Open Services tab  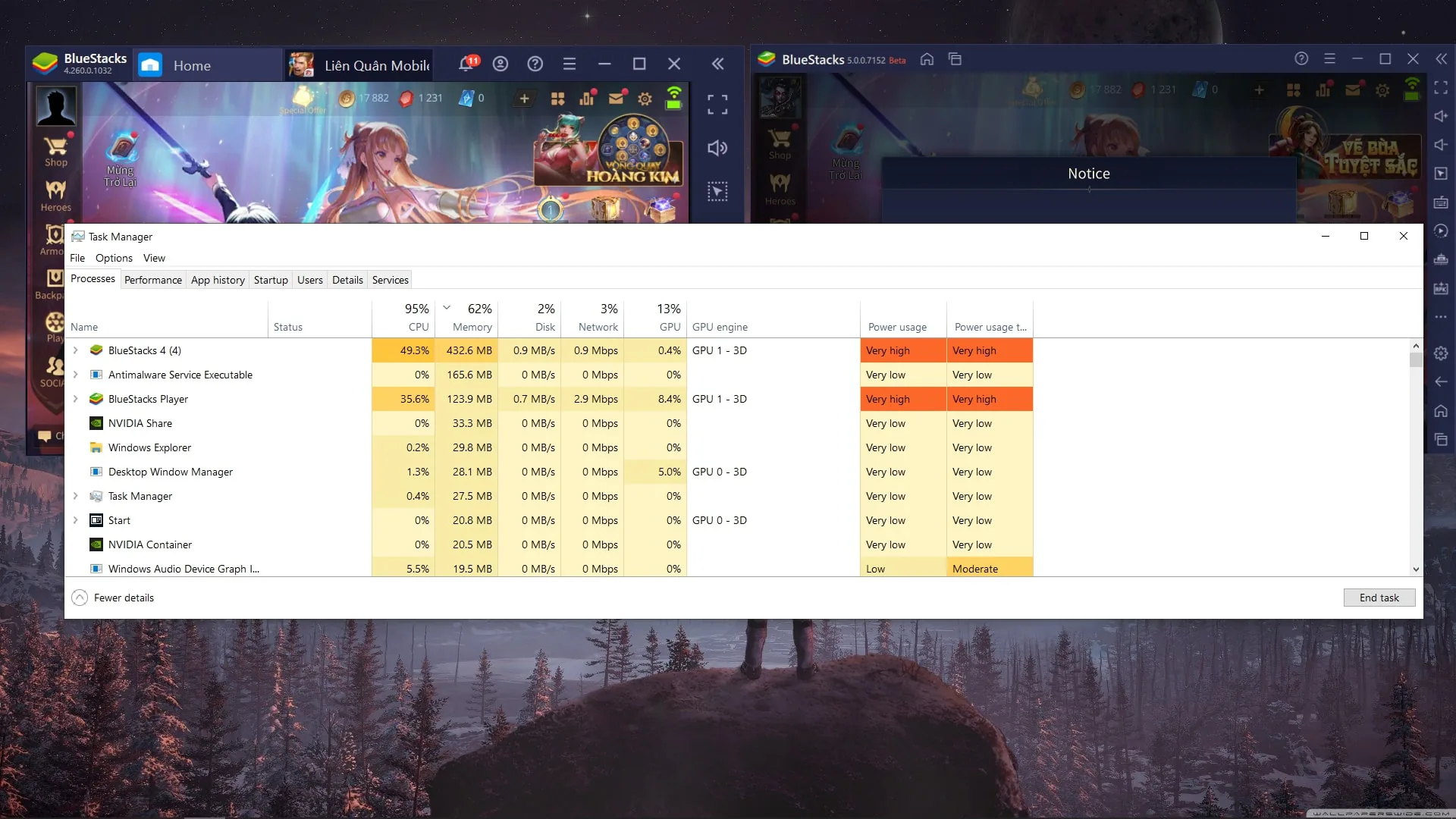tap(391, 280)
